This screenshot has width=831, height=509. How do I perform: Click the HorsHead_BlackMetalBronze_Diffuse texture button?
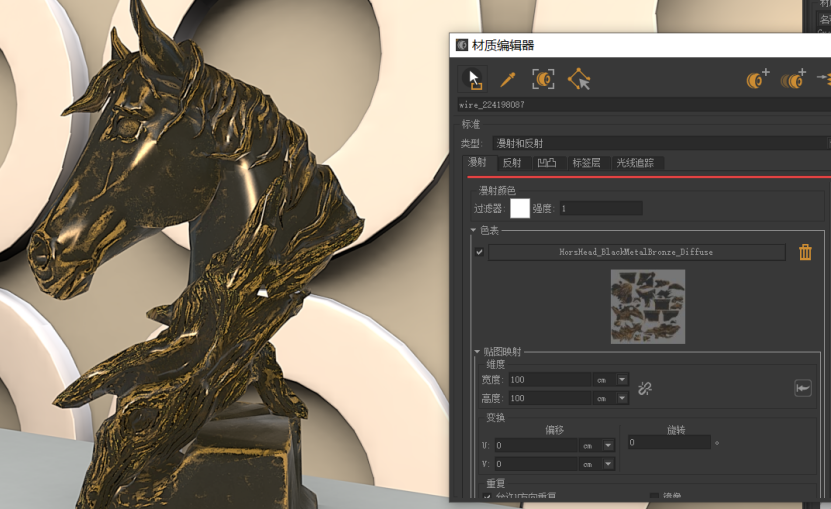click(x=636, y=253)
